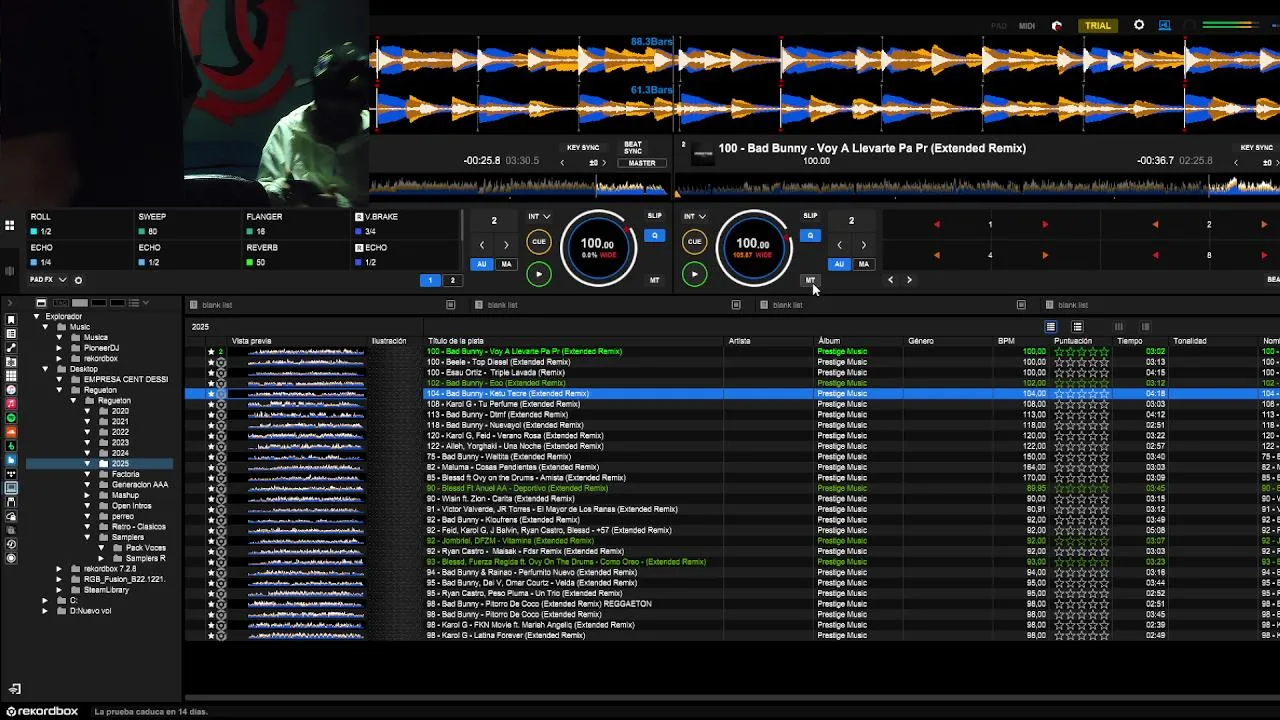Open the PAD FX mode dropdown
This screenshot has height=720, width=1280.
coord(48,280)
